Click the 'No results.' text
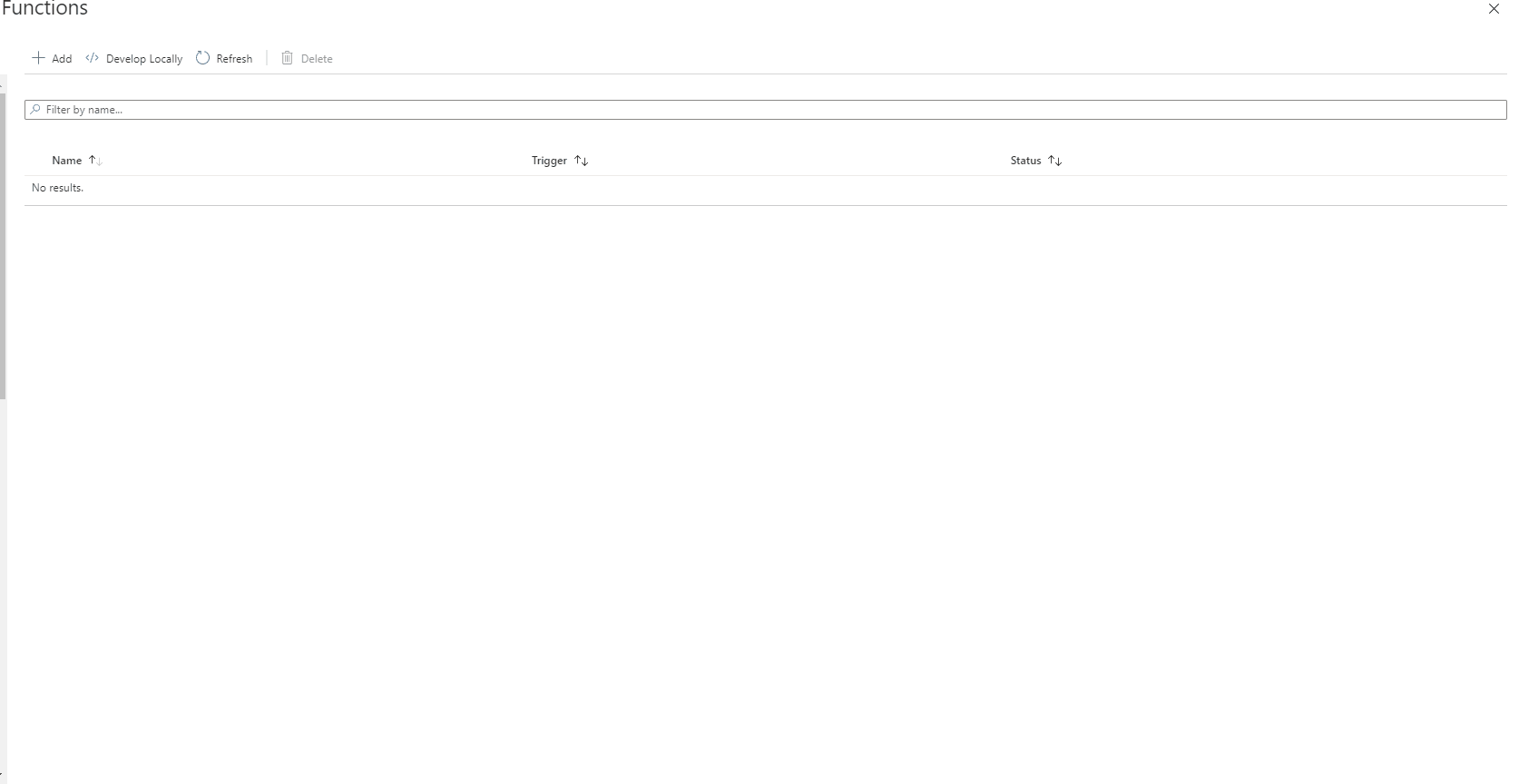 tap(57, 188)
